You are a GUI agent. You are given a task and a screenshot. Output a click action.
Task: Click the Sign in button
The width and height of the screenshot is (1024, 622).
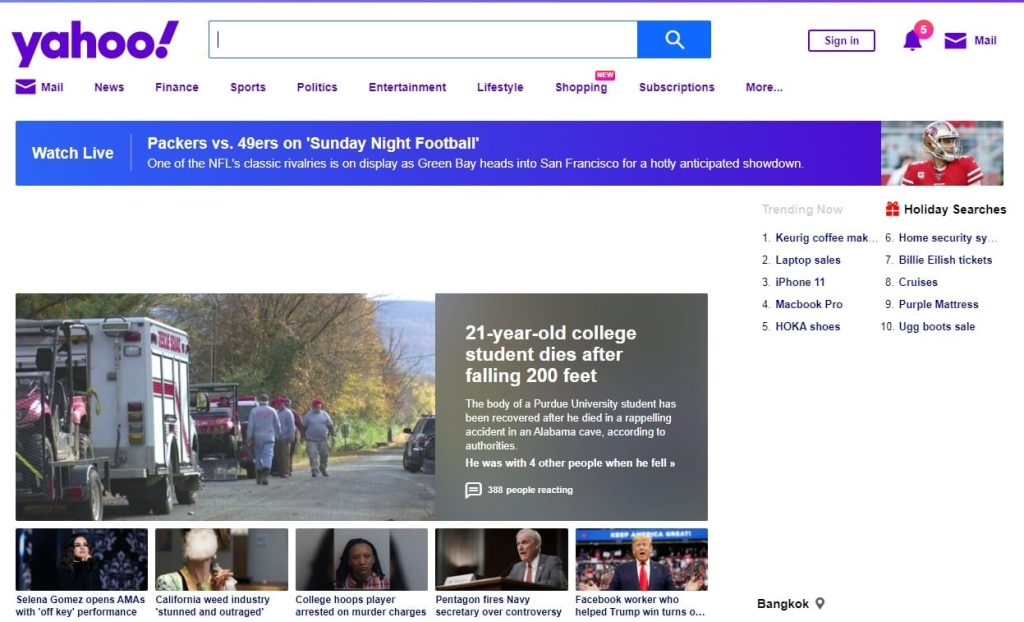(841, 41)
